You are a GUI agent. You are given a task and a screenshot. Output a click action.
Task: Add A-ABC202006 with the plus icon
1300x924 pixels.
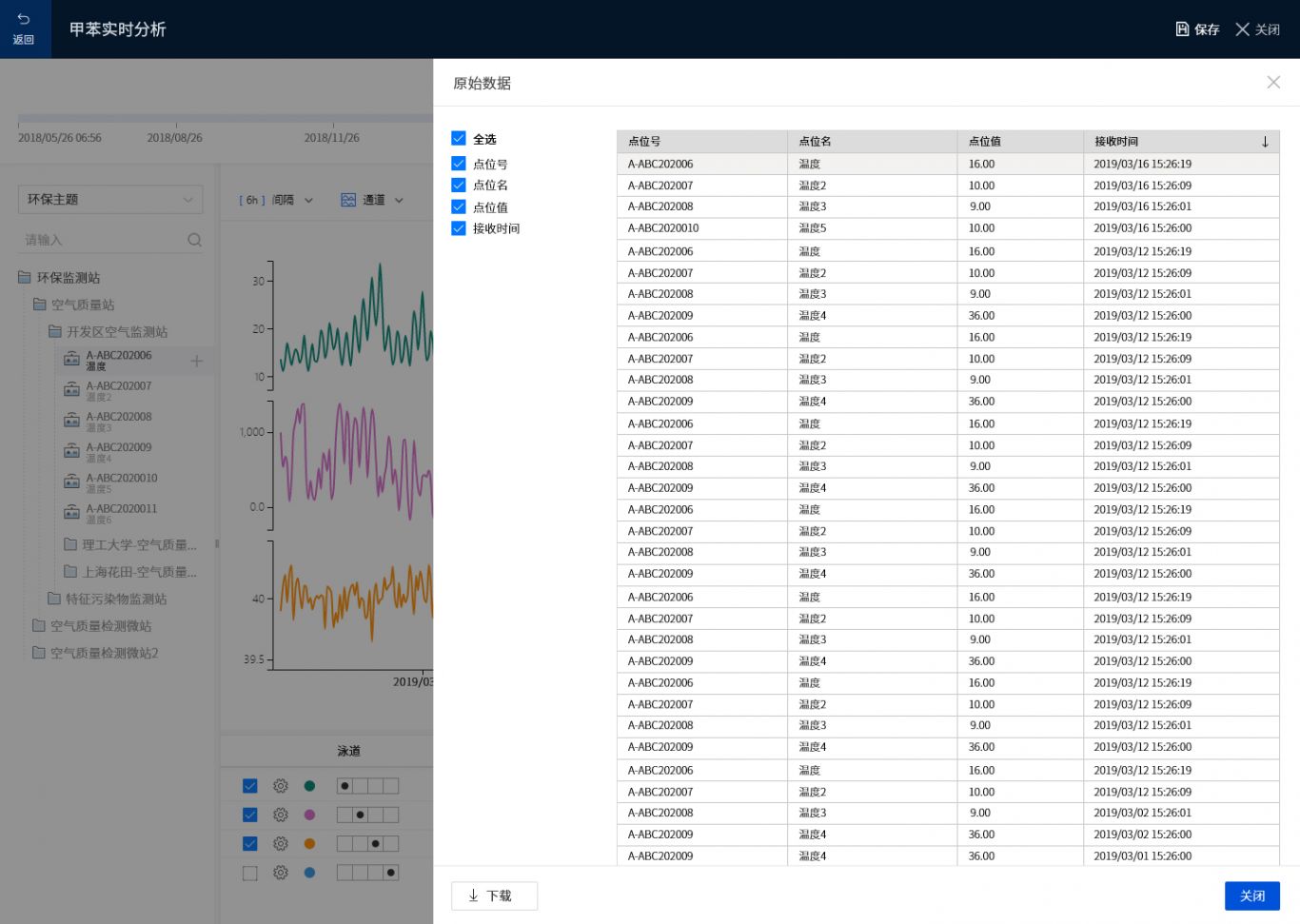[196, 361]
